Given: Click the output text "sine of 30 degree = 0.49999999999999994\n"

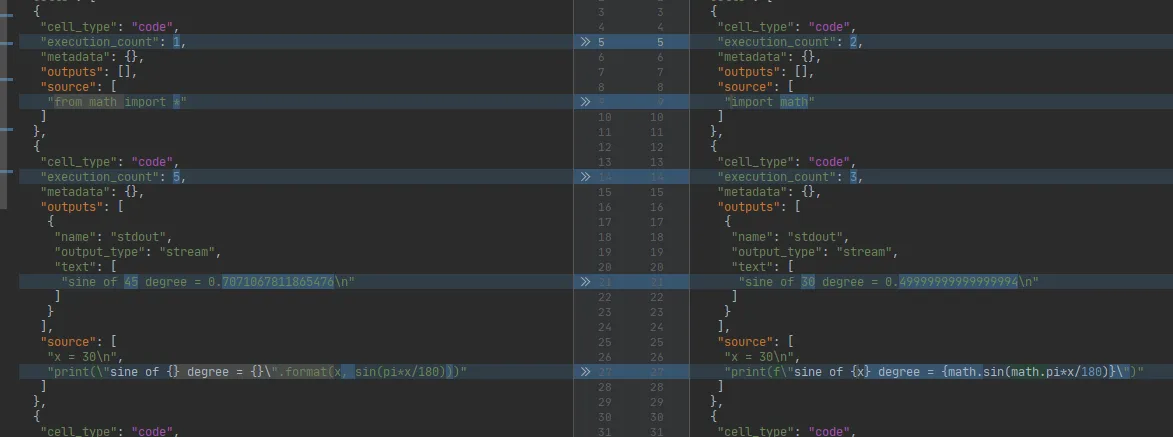Looking at the screenshot, I should tap(889, 281).
